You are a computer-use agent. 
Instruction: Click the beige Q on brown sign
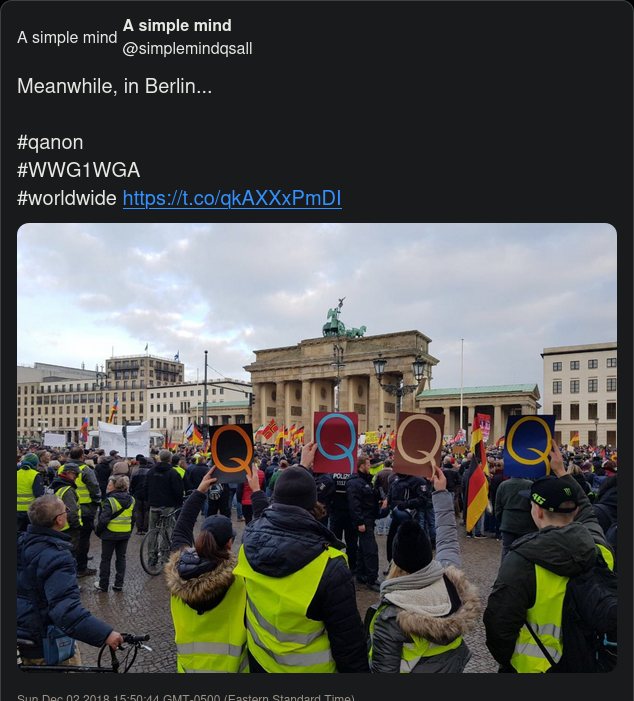(419, 444)
